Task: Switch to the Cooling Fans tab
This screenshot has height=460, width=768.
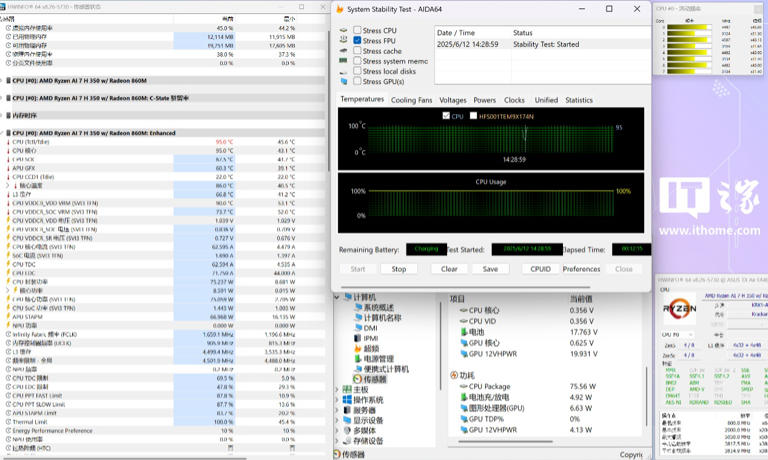Action: point(411,100)
